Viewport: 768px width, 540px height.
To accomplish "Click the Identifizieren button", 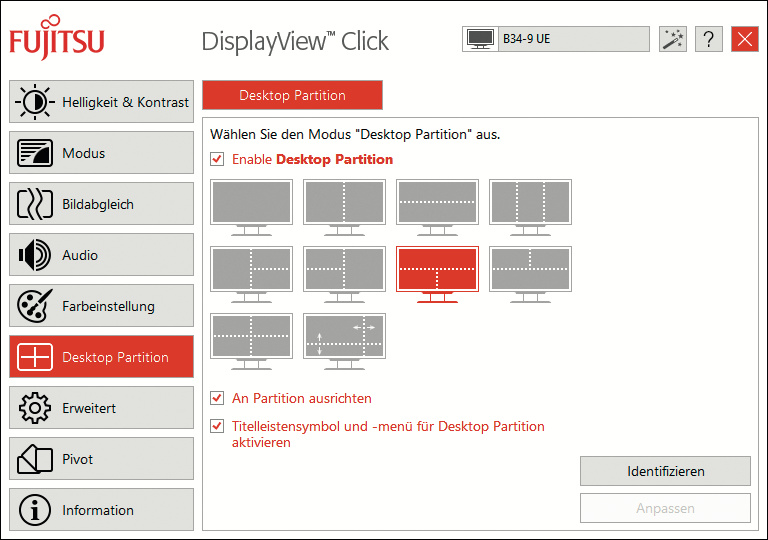I will 665,471.
